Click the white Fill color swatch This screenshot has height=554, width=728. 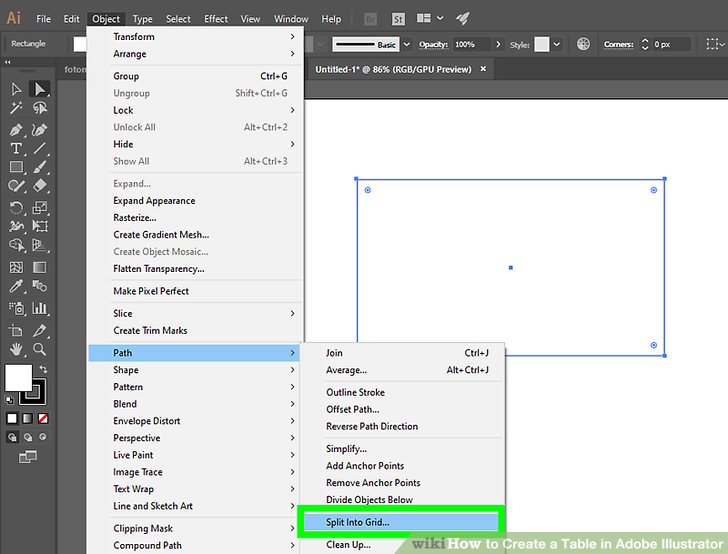(x=18, y=377)
